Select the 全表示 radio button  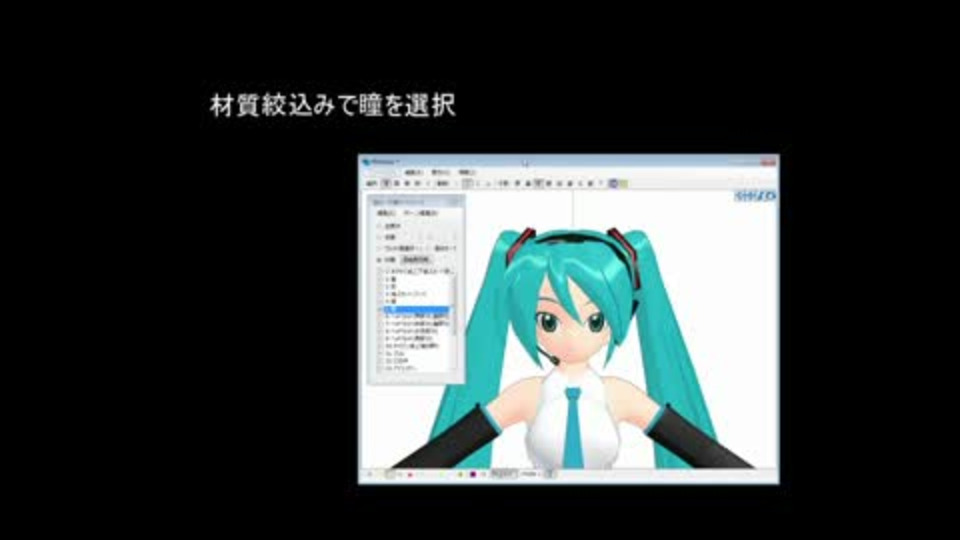(379, 226)
